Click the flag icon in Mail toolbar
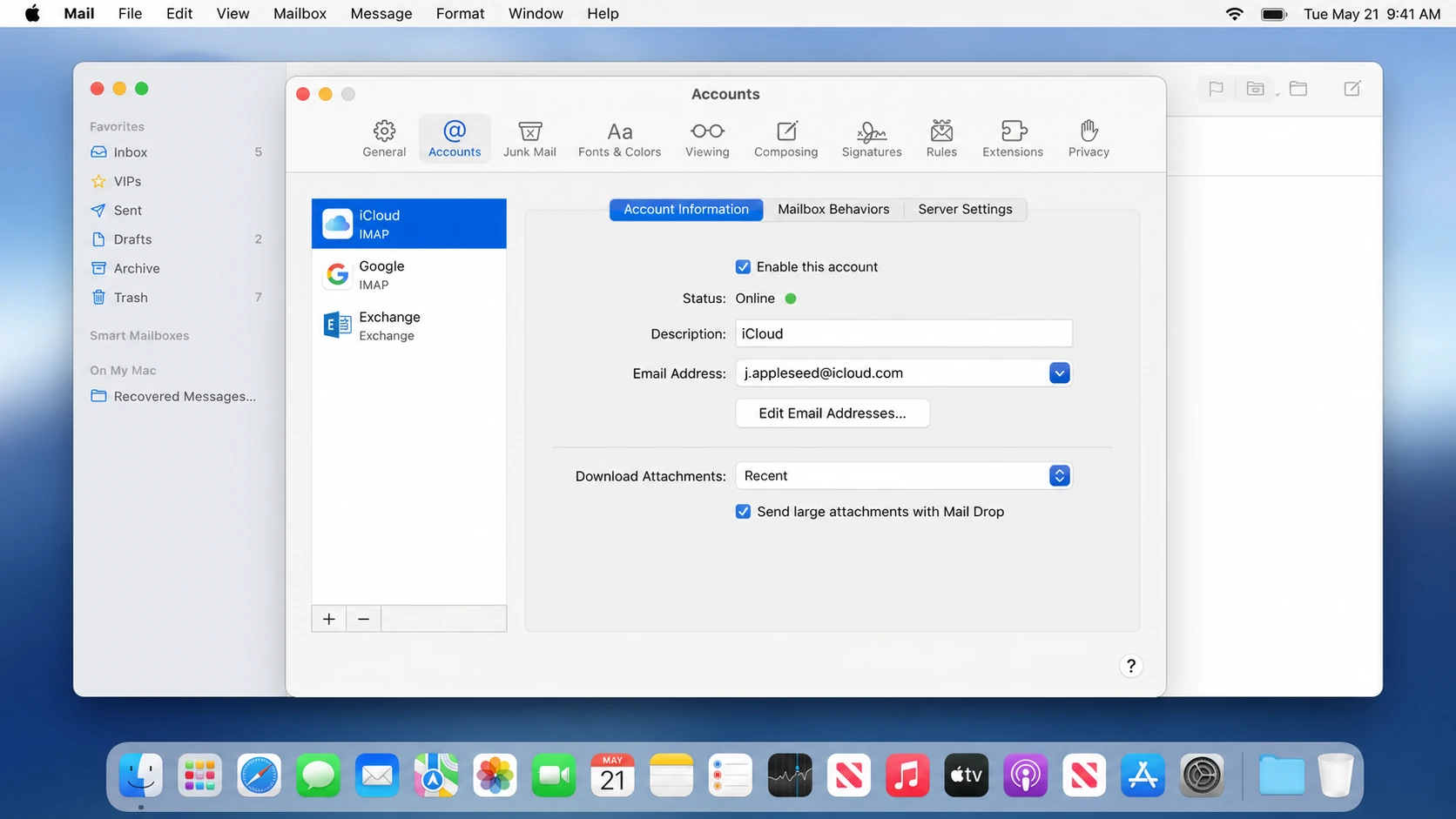1456x819 pixels. pyautogui.click(x=1216, y=88)
